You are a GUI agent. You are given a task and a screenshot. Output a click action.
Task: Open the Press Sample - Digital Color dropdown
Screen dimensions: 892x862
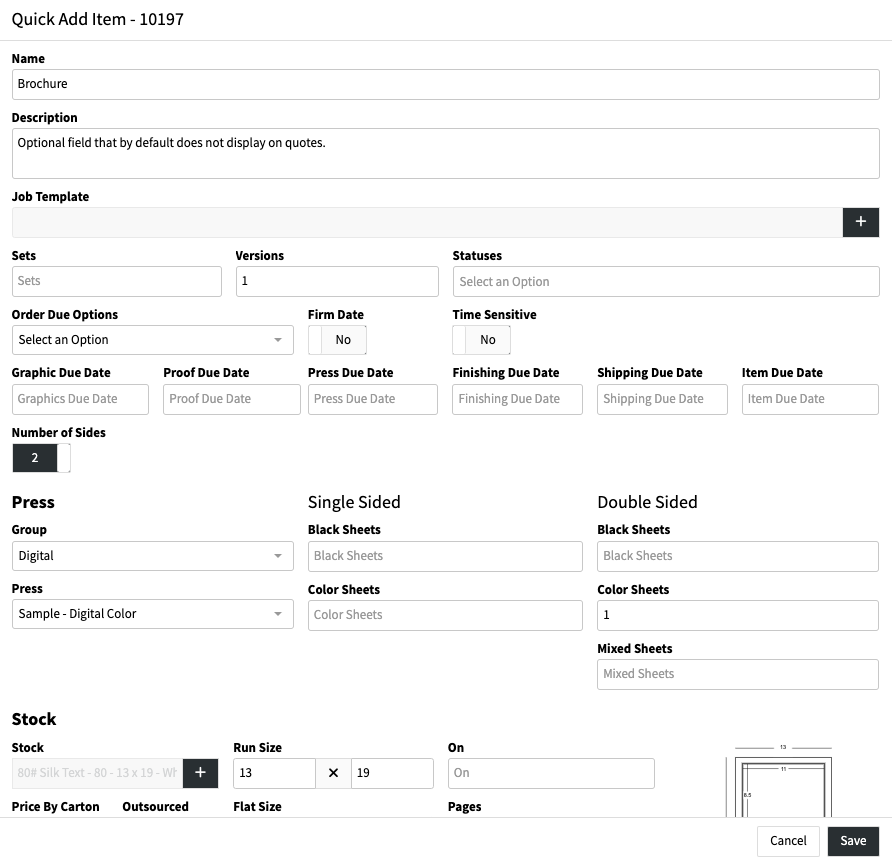click(152, 614)
